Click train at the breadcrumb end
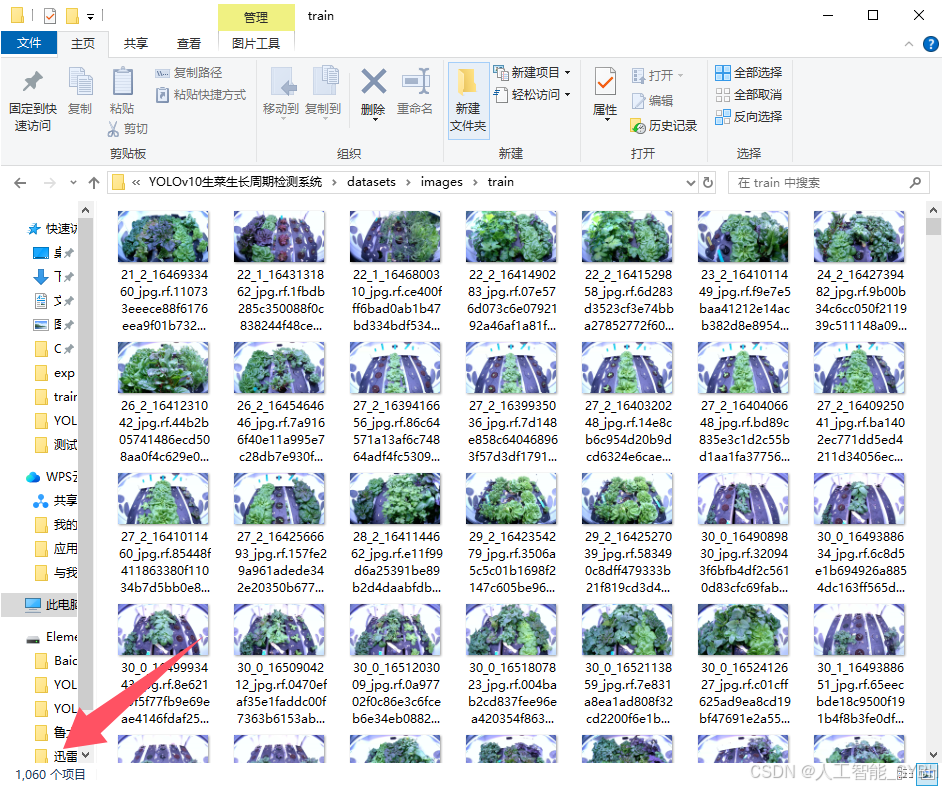Image resolution: width=943 pixels, height=787 pixels. [500, 182]
